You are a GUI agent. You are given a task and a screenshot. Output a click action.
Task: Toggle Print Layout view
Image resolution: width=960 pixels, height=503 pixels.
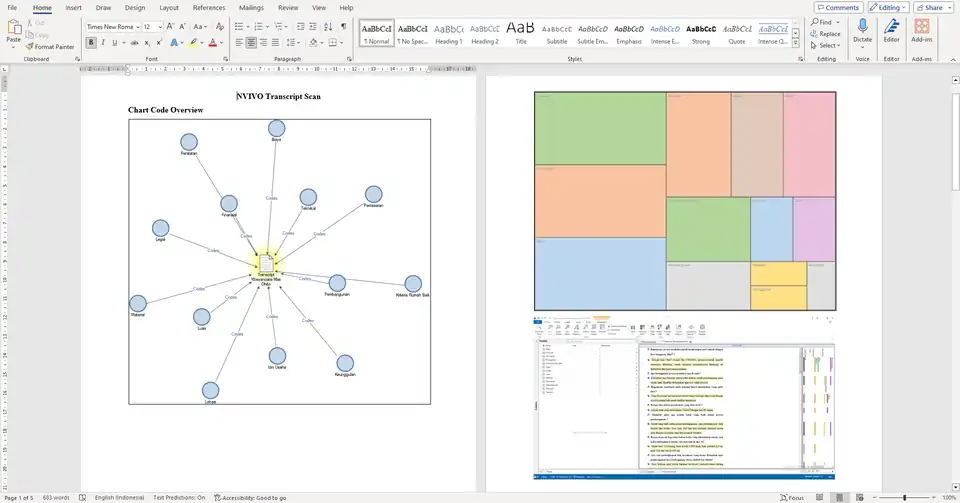pyautogui.click(x=839, y=497)
